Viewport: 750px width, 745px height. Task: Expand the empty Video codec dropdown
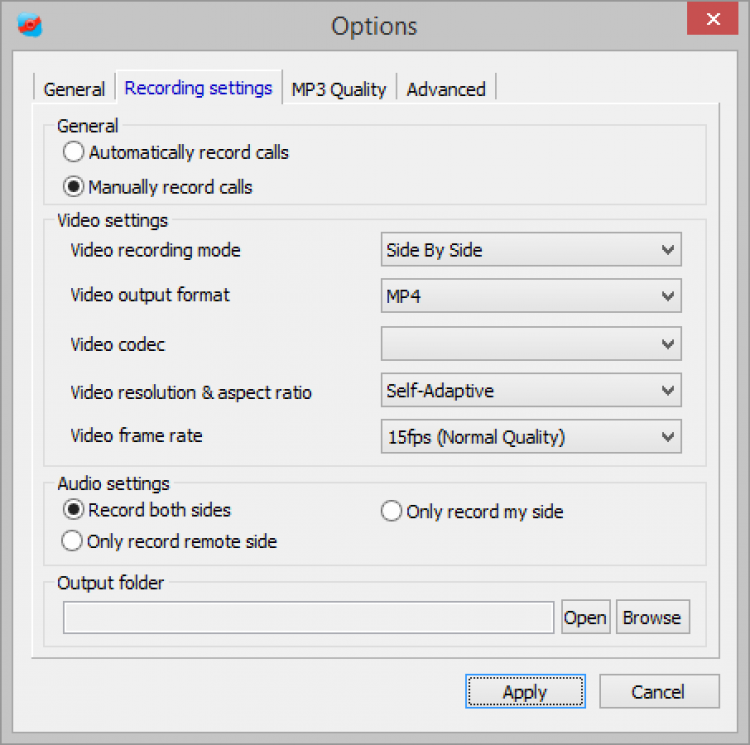click(x=531, y=344)
